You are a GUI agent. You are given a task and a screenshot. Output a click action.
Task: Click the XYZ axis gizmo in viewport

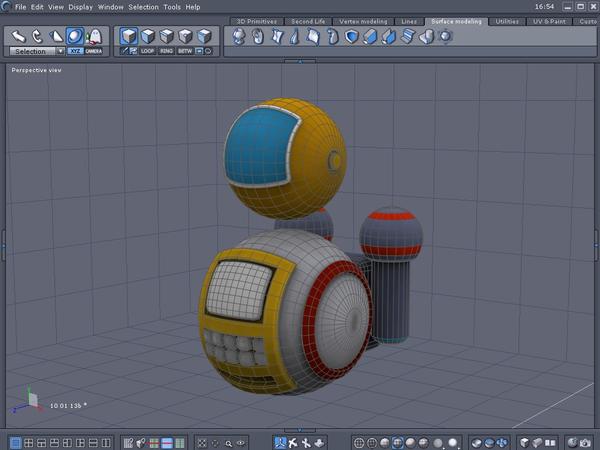[x=27, y=401]
